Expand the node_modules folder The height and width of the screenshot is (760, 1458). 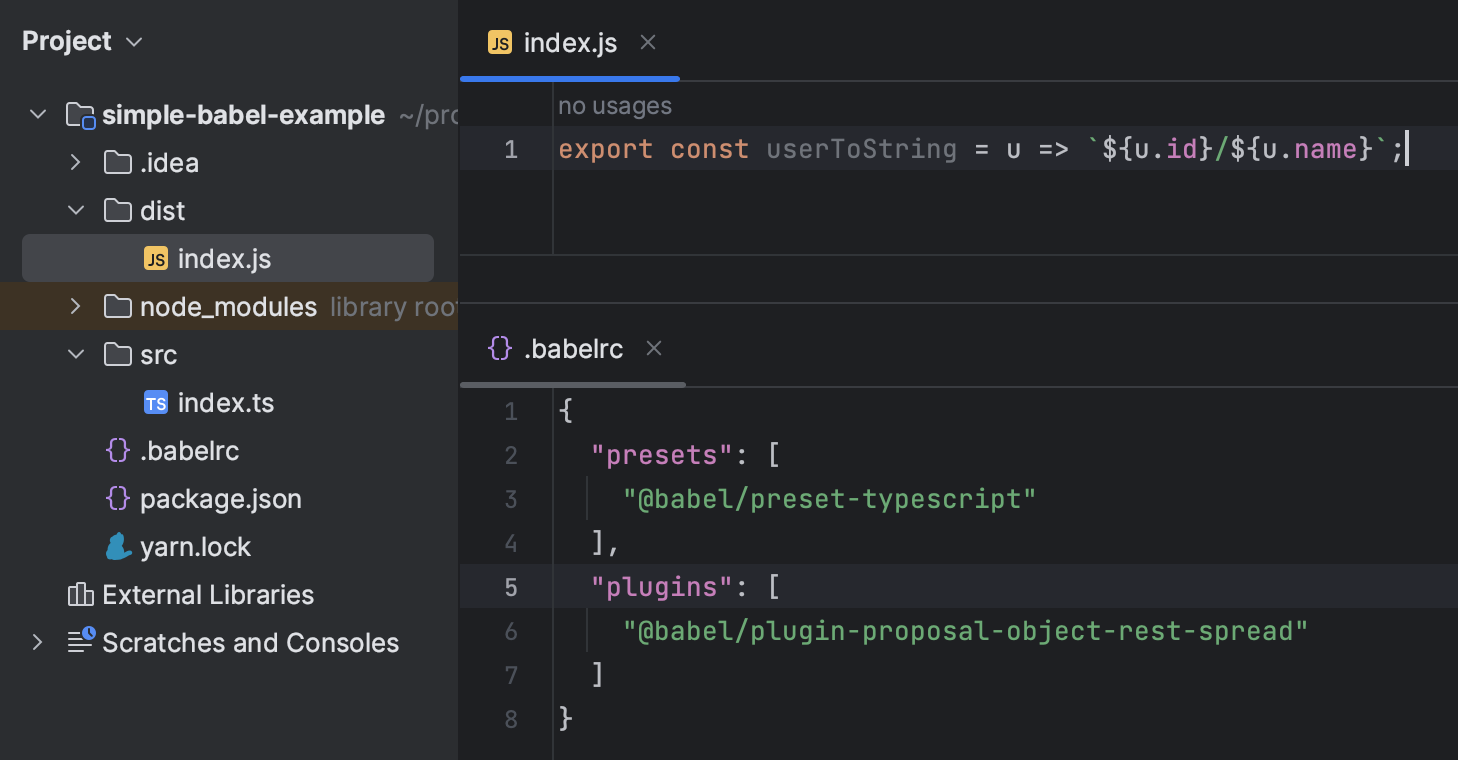point(75,306)
